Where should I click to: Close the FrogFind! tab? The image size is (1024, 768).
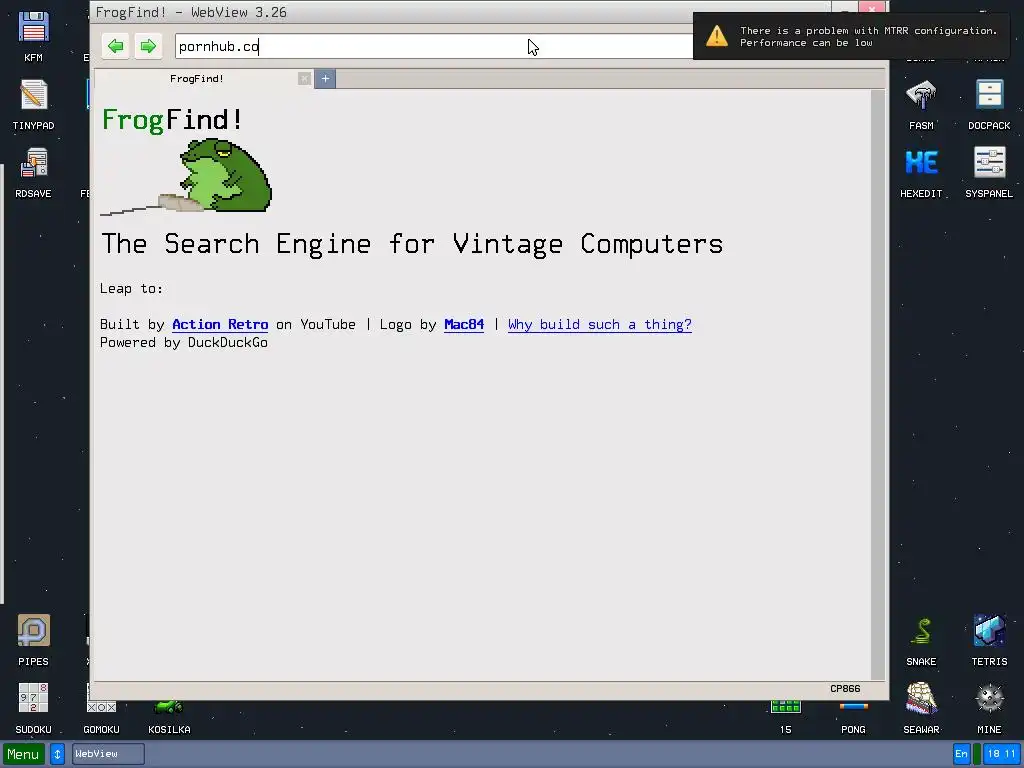(x=304, y=79)
